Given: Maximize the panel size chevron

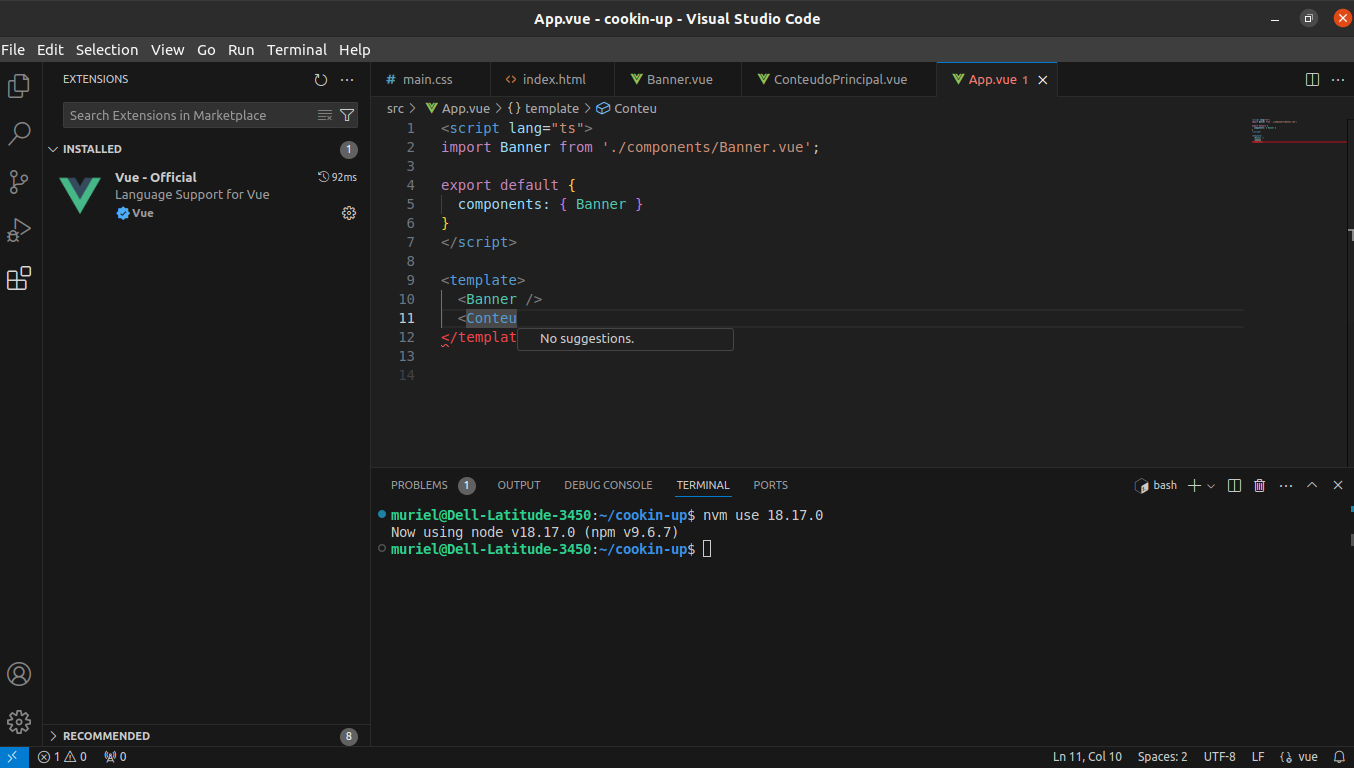Looking at the screenshot, I should click(1312, 485).
